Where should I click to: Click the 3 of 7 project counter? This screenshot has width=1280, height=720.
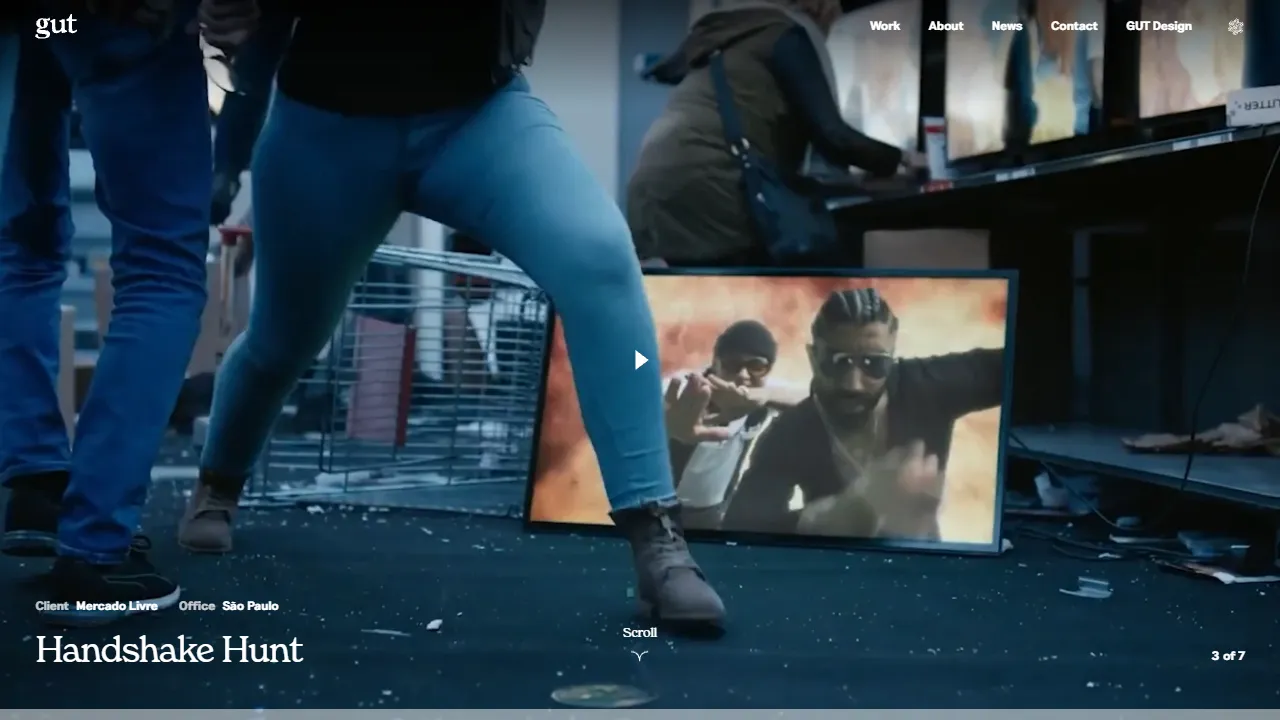click(1229, 656)
